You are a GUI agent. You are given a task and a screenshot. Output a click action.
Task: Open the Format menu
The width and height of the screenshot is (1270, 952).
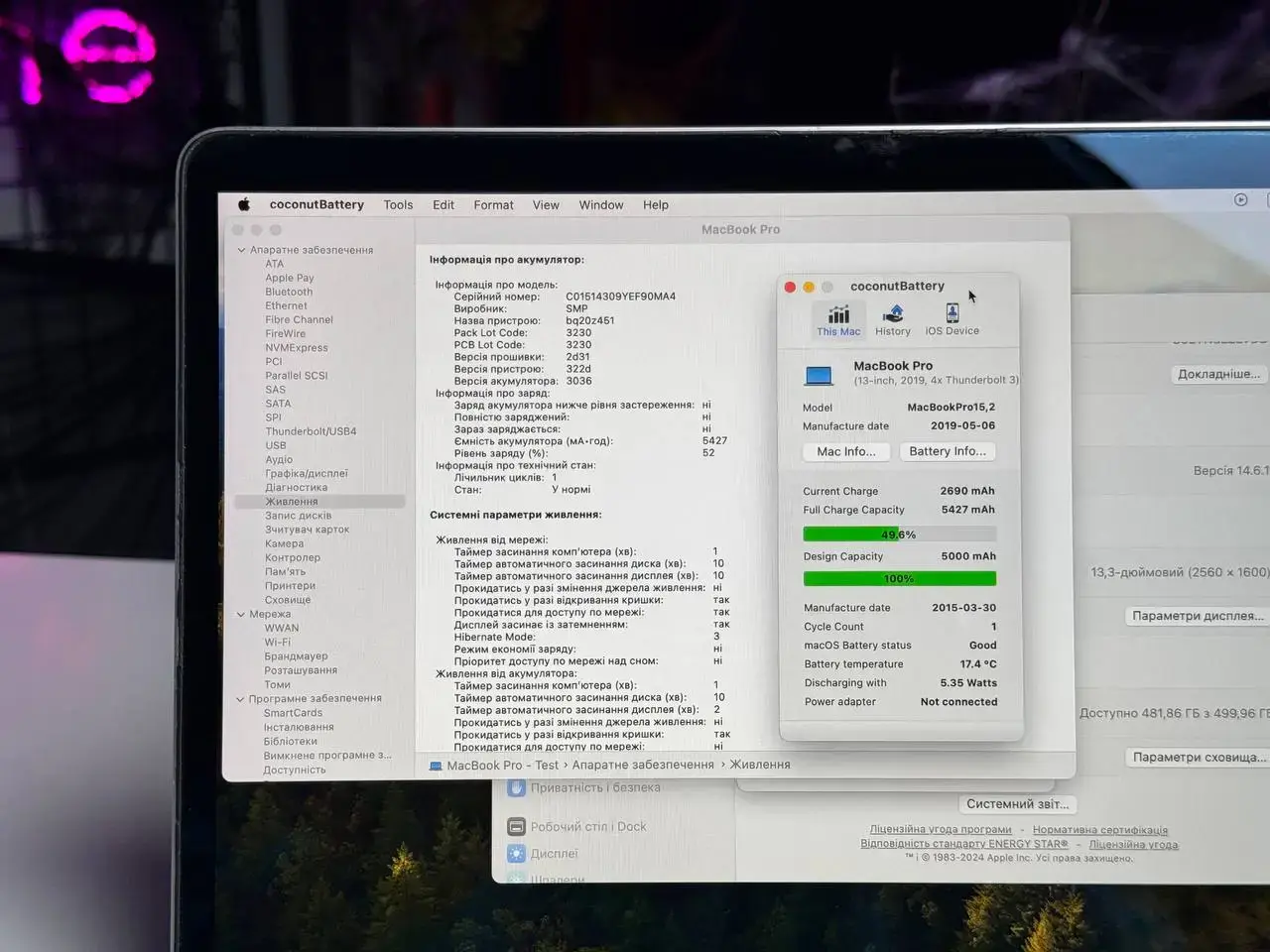coord(493,205)
